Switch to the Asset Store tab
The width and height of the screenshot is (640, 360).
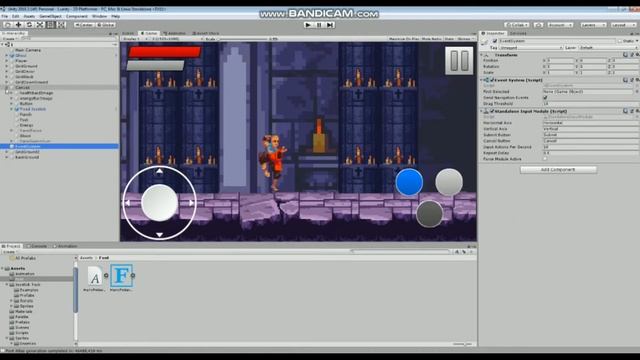coord(205,33)
